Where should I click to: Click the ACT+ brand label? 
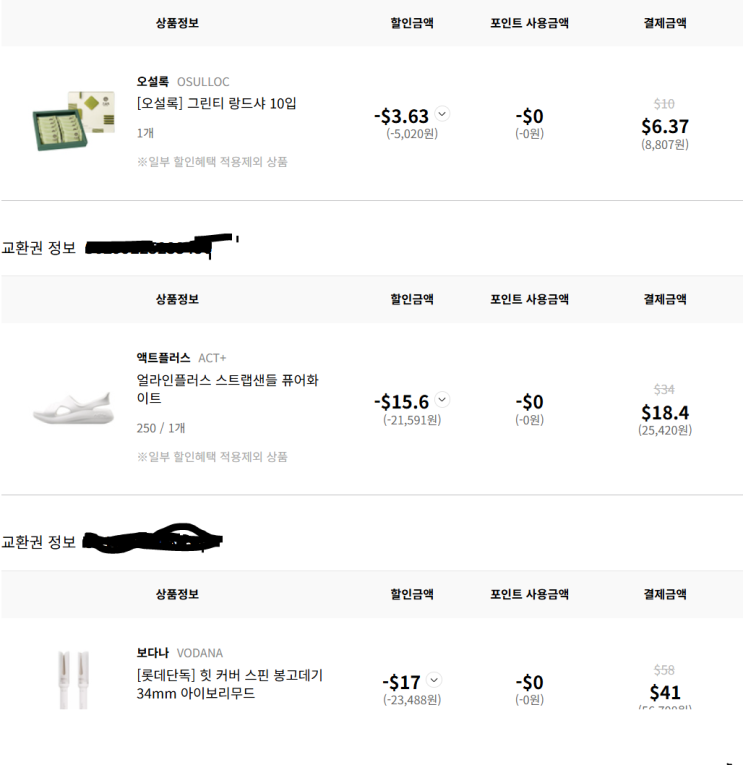(212, 358)
